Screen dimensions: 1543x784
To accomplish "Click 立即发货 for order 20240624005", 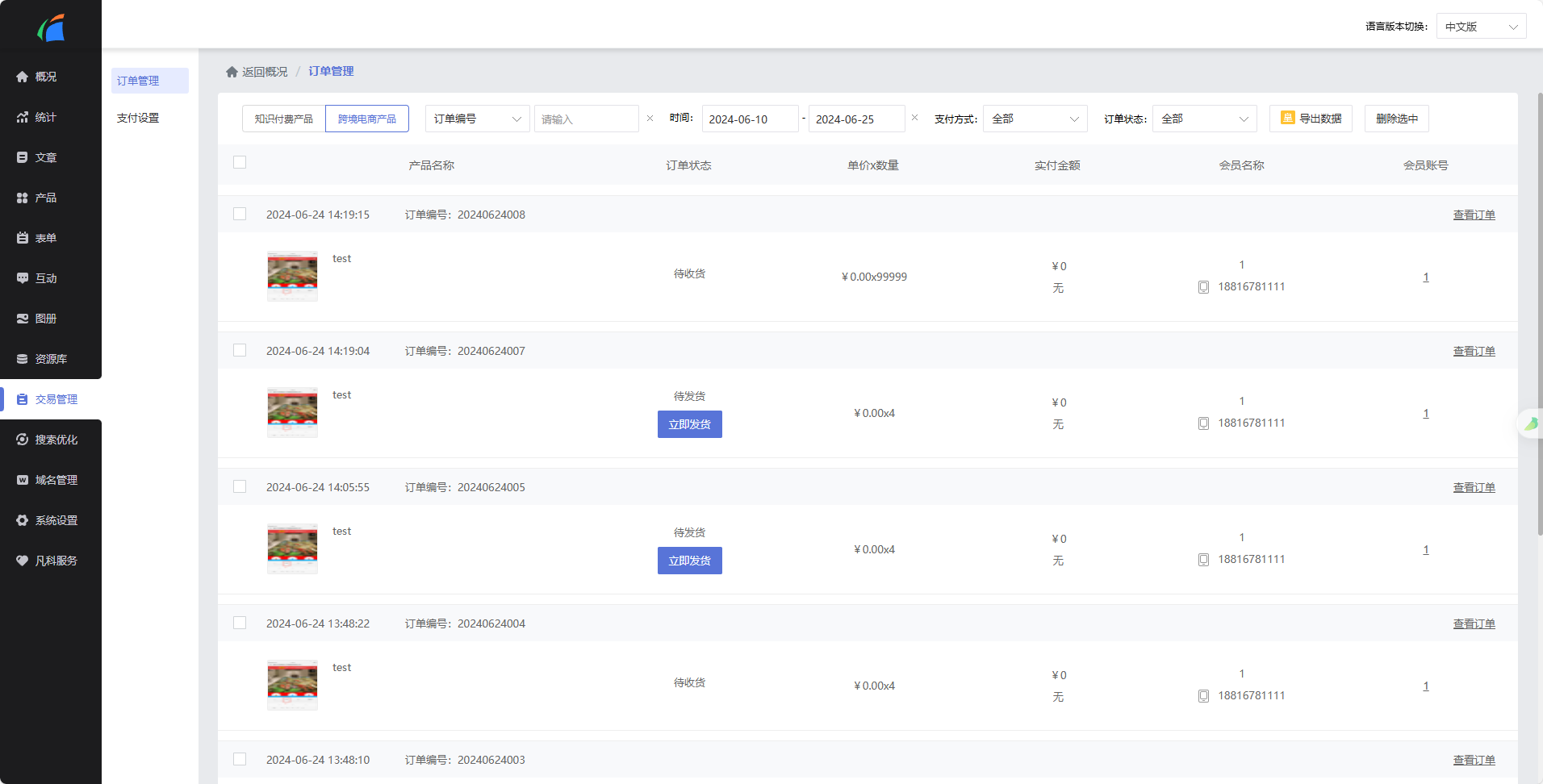I will [x=690, y=561].
